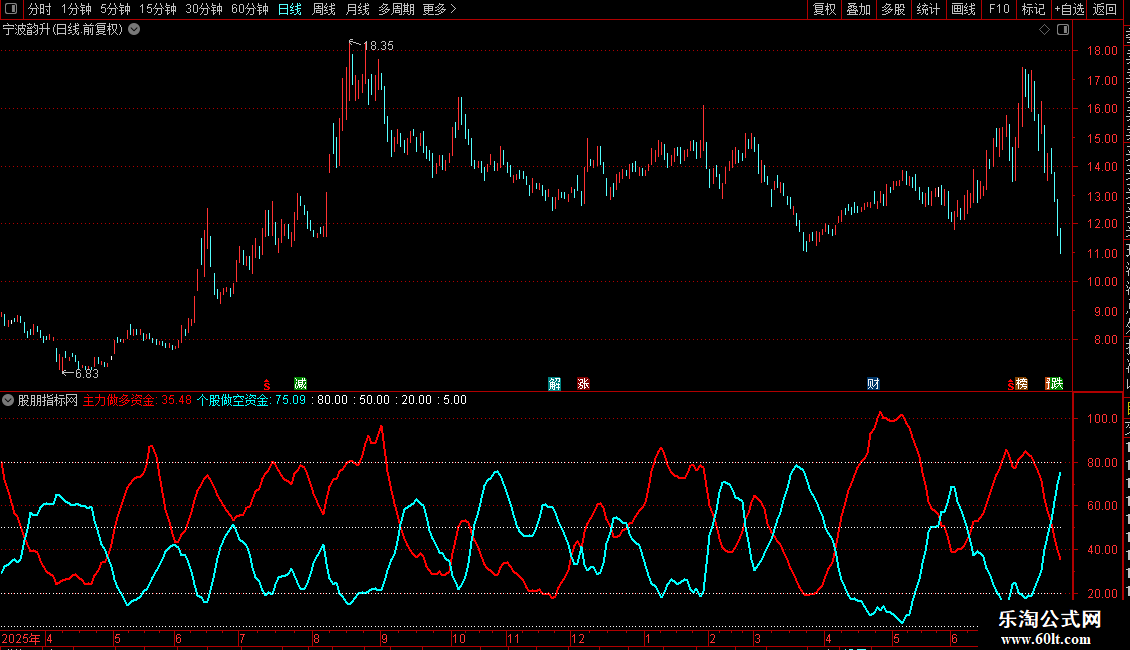Click the 统计 statistics button
Screen dimensions: 1130x650
927,9
